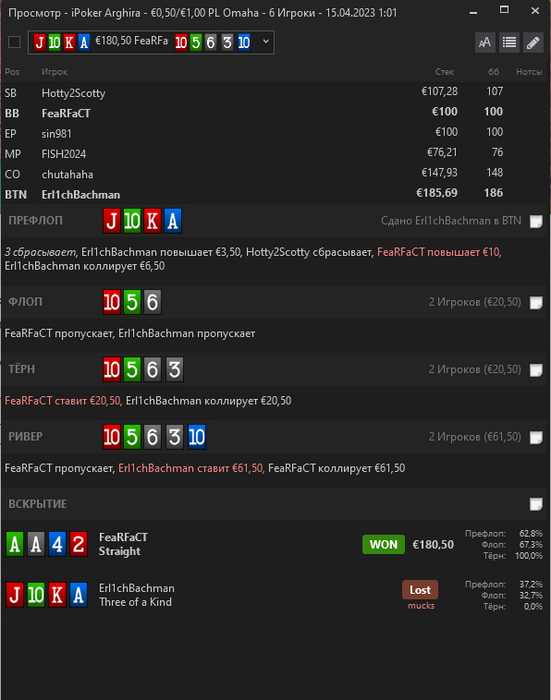Image resolution: width=551 pixels, height=700 pixels.
Task: Open the list view icon
Action: 509,42
